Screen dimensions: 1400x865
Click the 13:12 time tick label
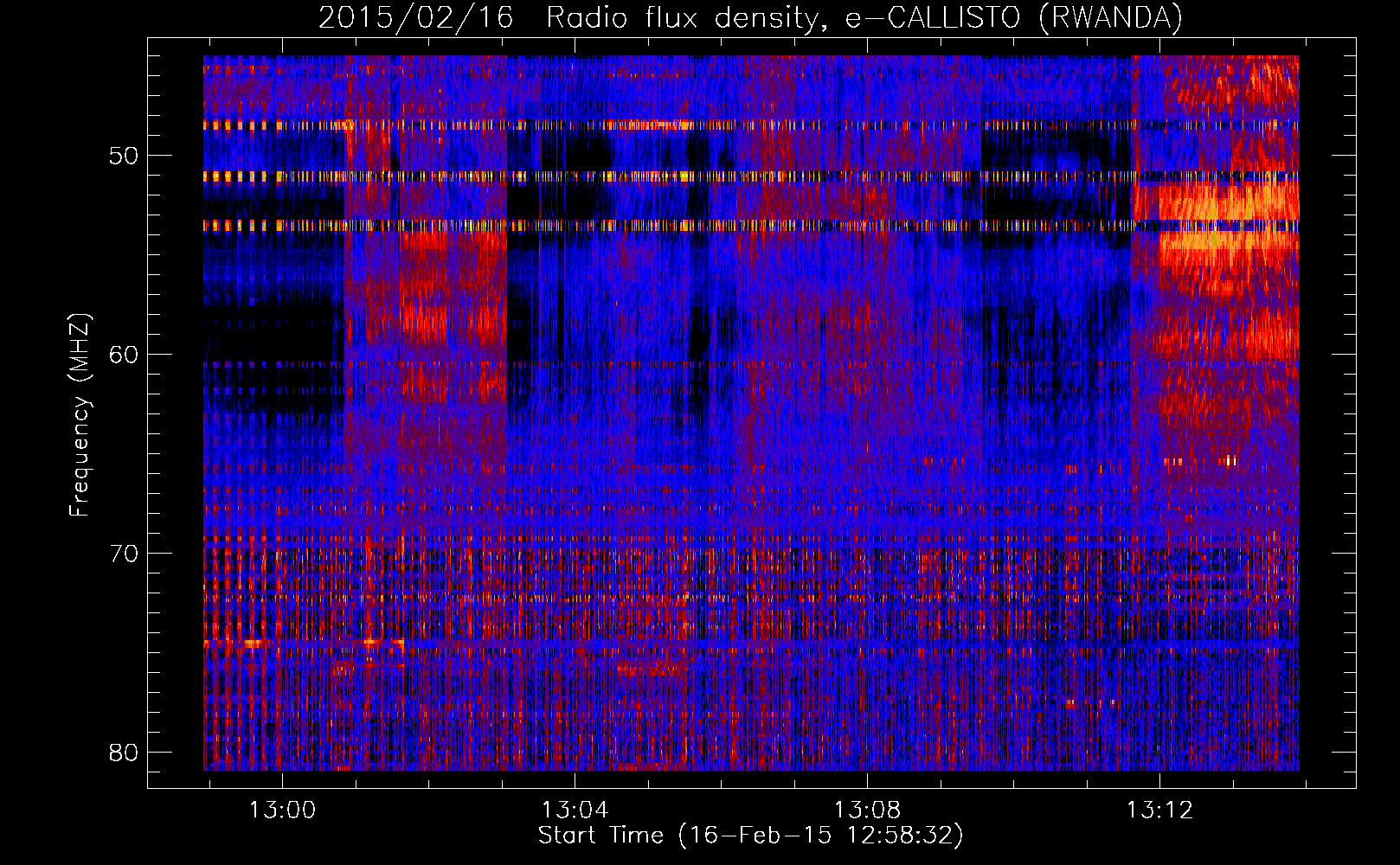tap(1159, 811)
